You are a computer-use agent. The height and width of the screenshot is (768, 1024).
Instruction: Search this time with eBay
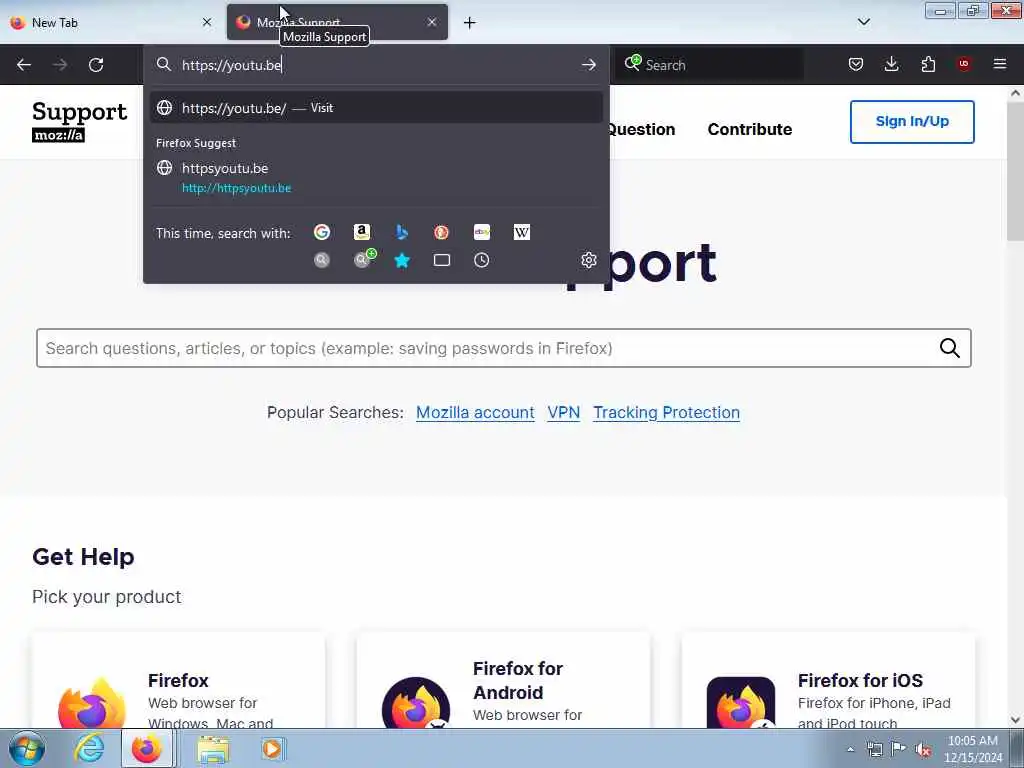(x=482, y=232)
